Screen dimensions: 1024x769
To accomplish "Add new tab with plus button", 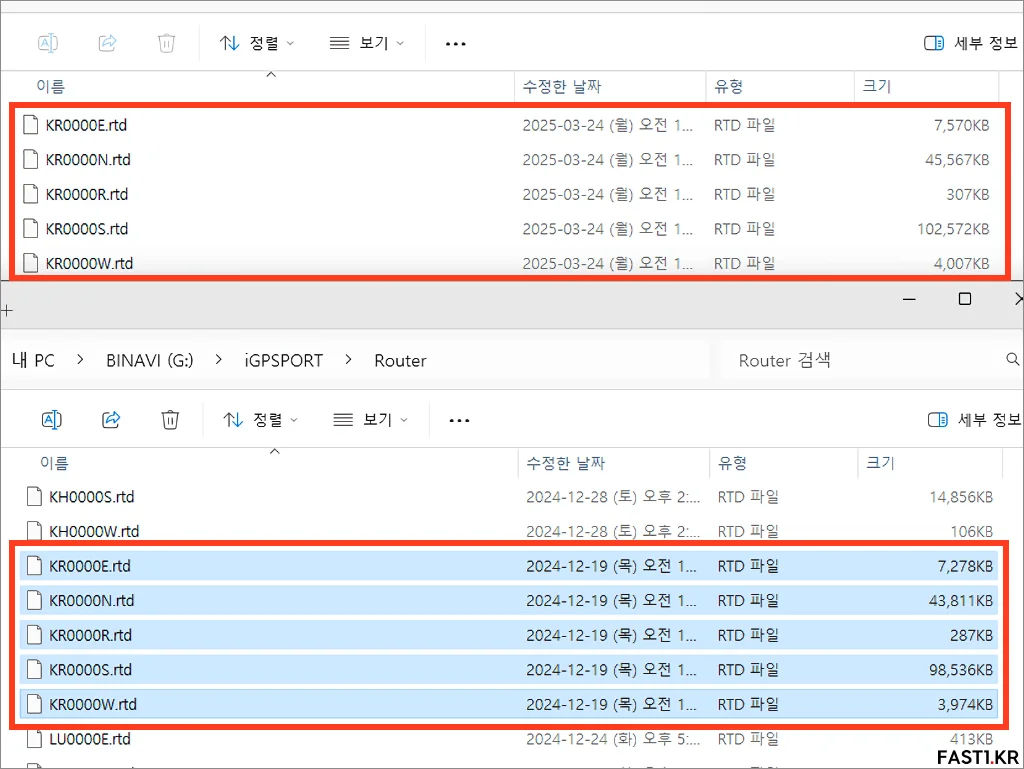I will 7,311.
